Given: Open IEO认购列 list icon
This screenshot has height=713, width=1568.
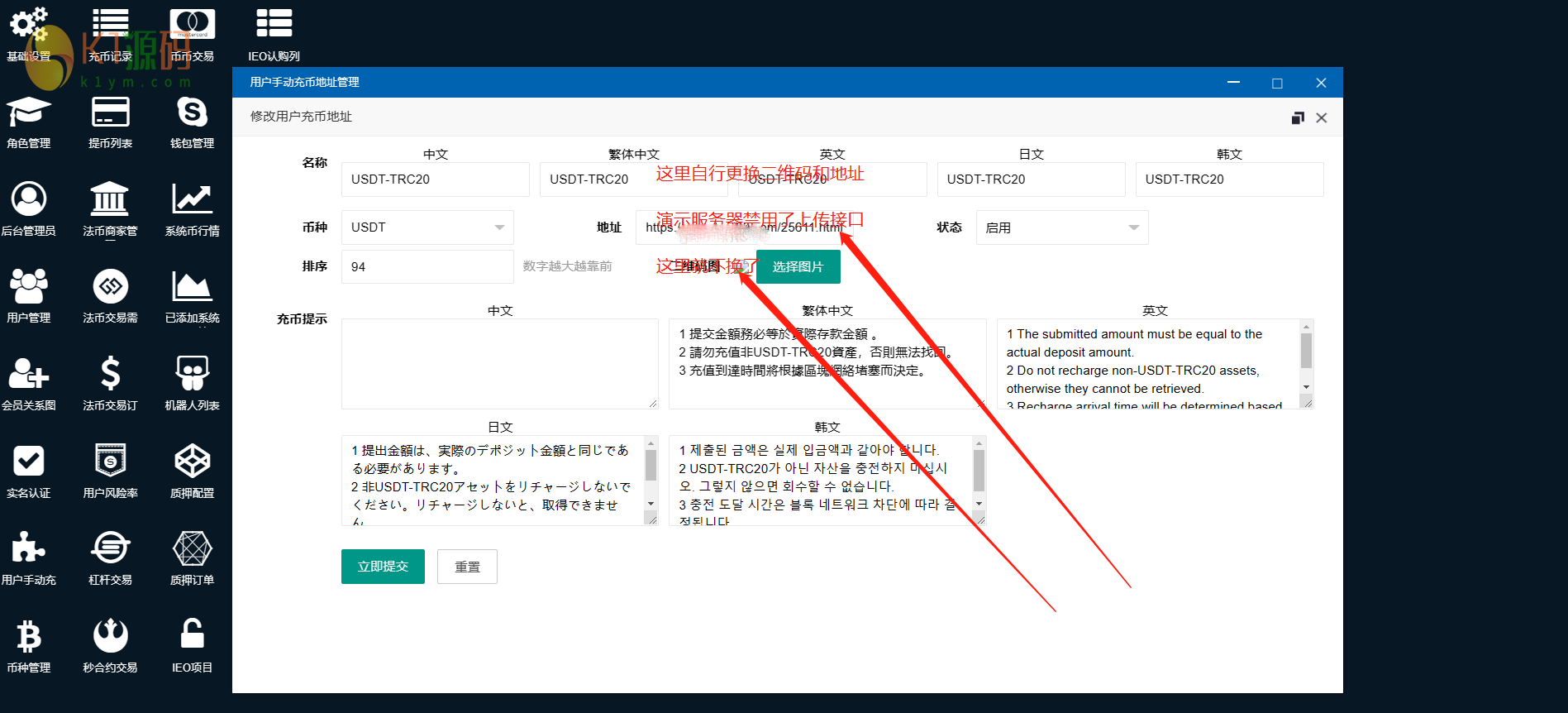Looking at the screenshot, I should coord(274,24).
